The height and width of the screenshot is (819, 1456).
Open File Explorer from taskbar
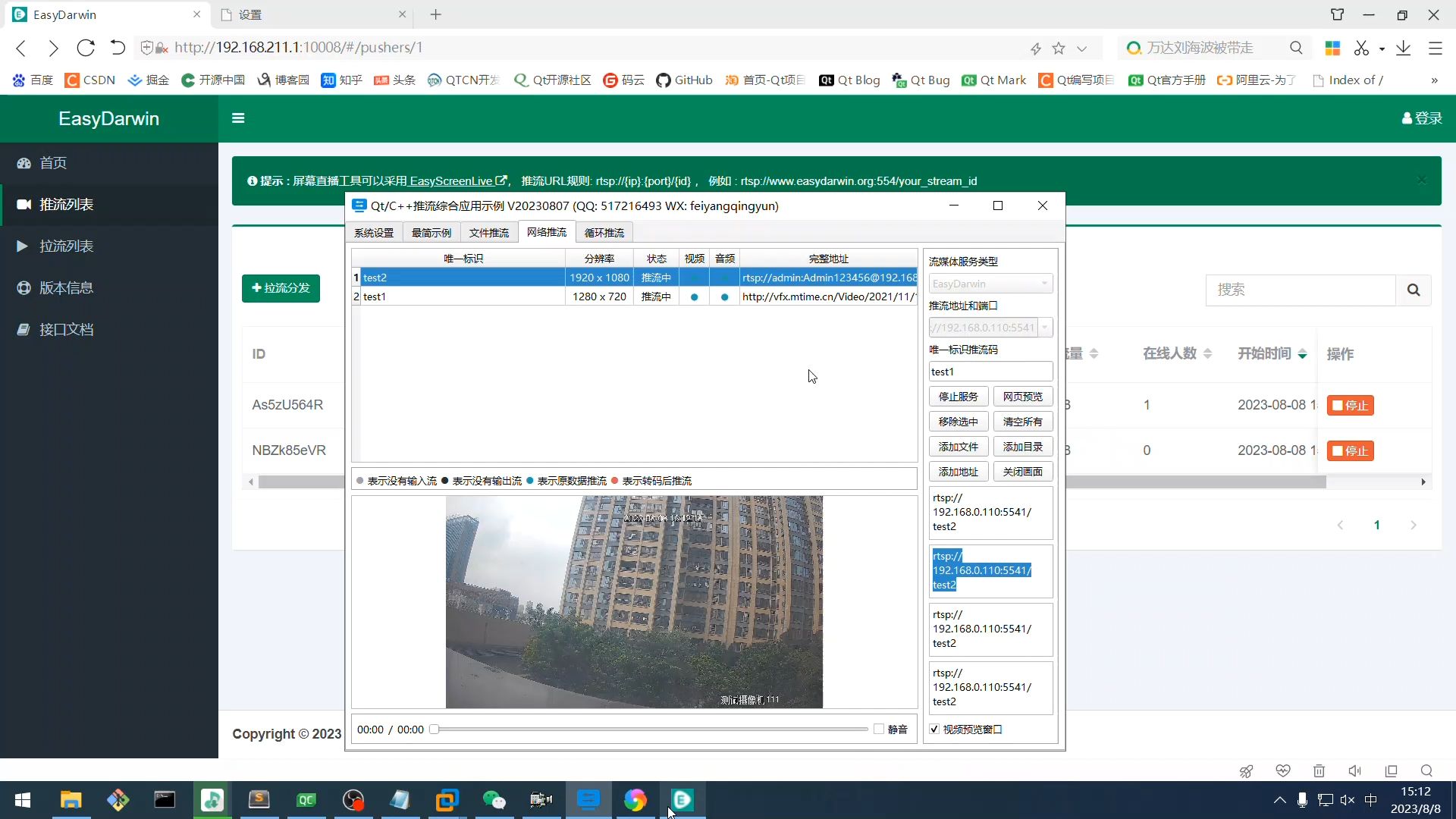click(71, 800)
